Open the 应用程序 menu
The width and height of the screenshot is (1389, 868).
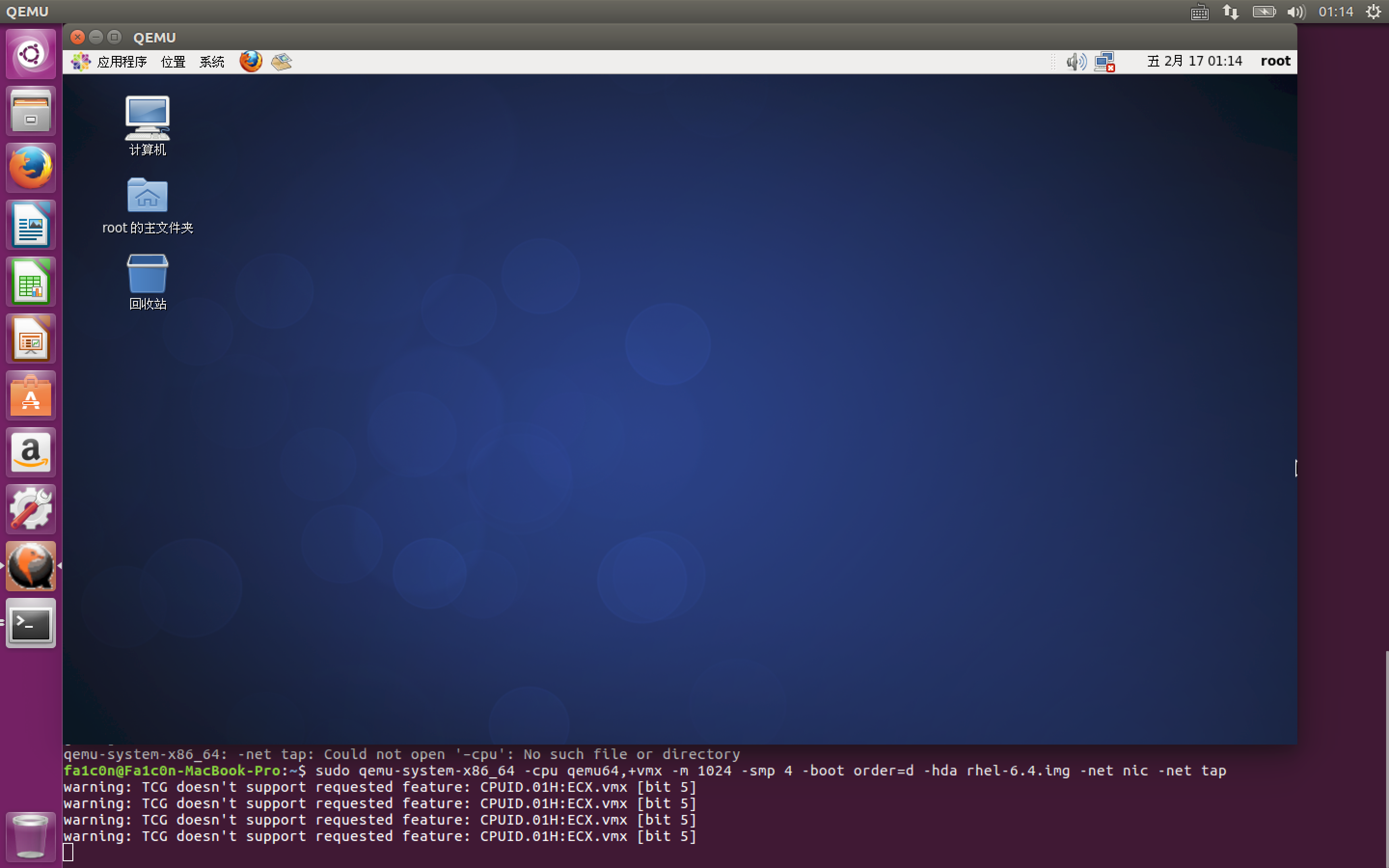point(121,61)
